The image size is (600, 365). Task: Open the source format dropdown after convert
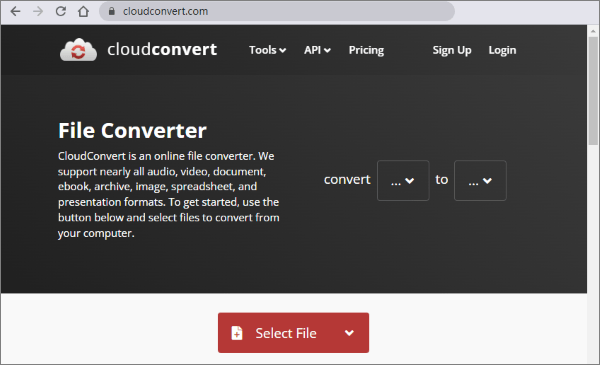point(403,180)
